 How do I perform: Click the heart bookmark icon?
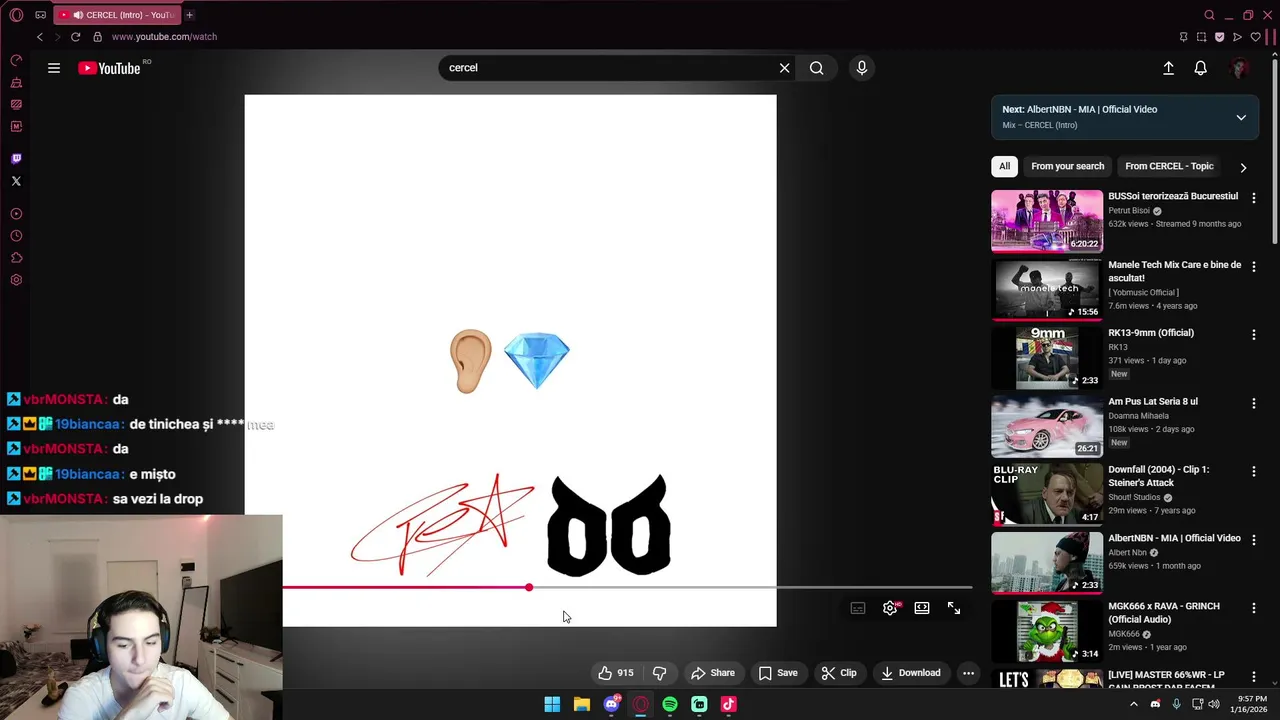tap(1256, 37)
